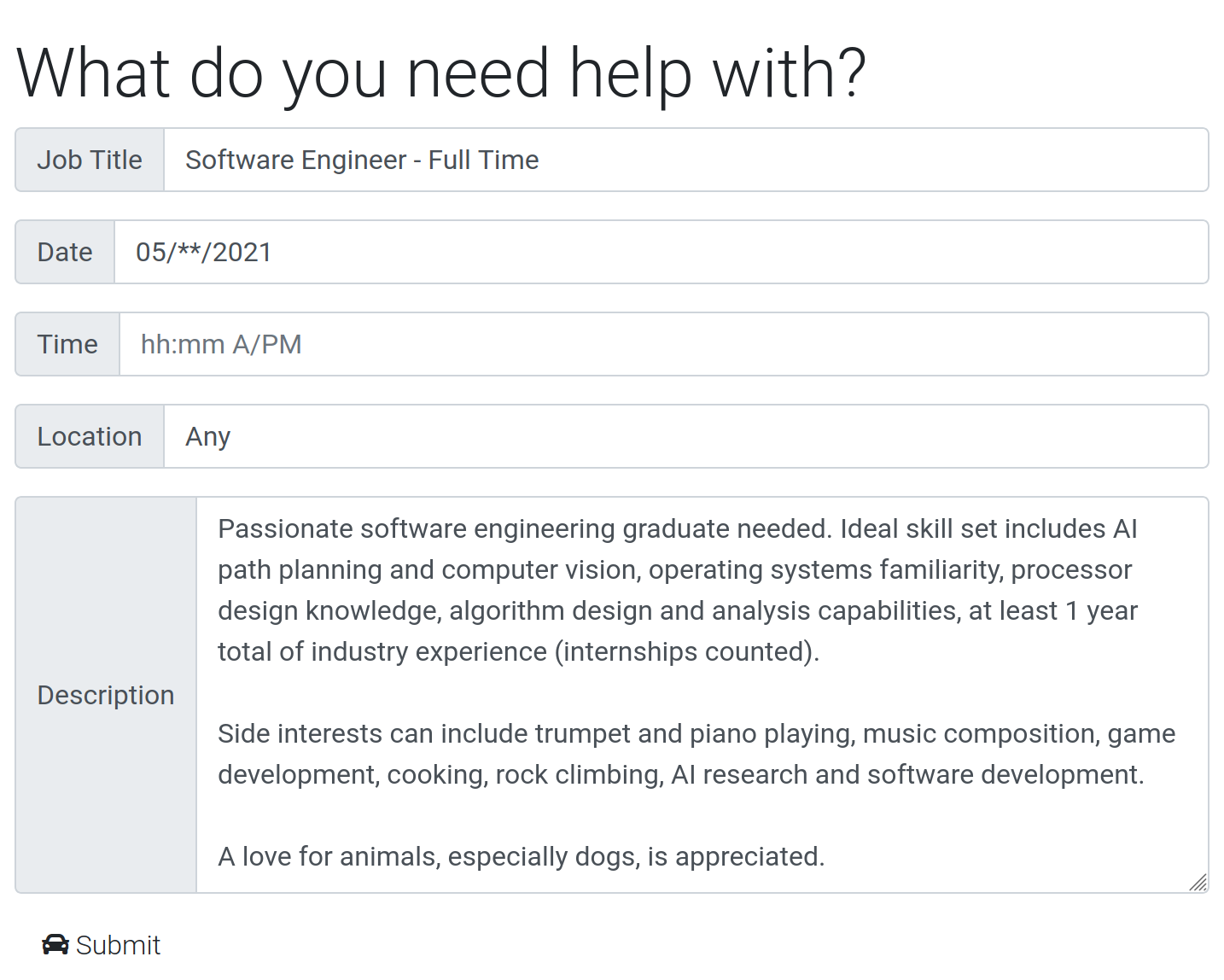The height and width of the screenshot is (980, 1224).
Task: Grab the Description textarea resize handle
Action: pyautogui.click(x=1198, y=883)
